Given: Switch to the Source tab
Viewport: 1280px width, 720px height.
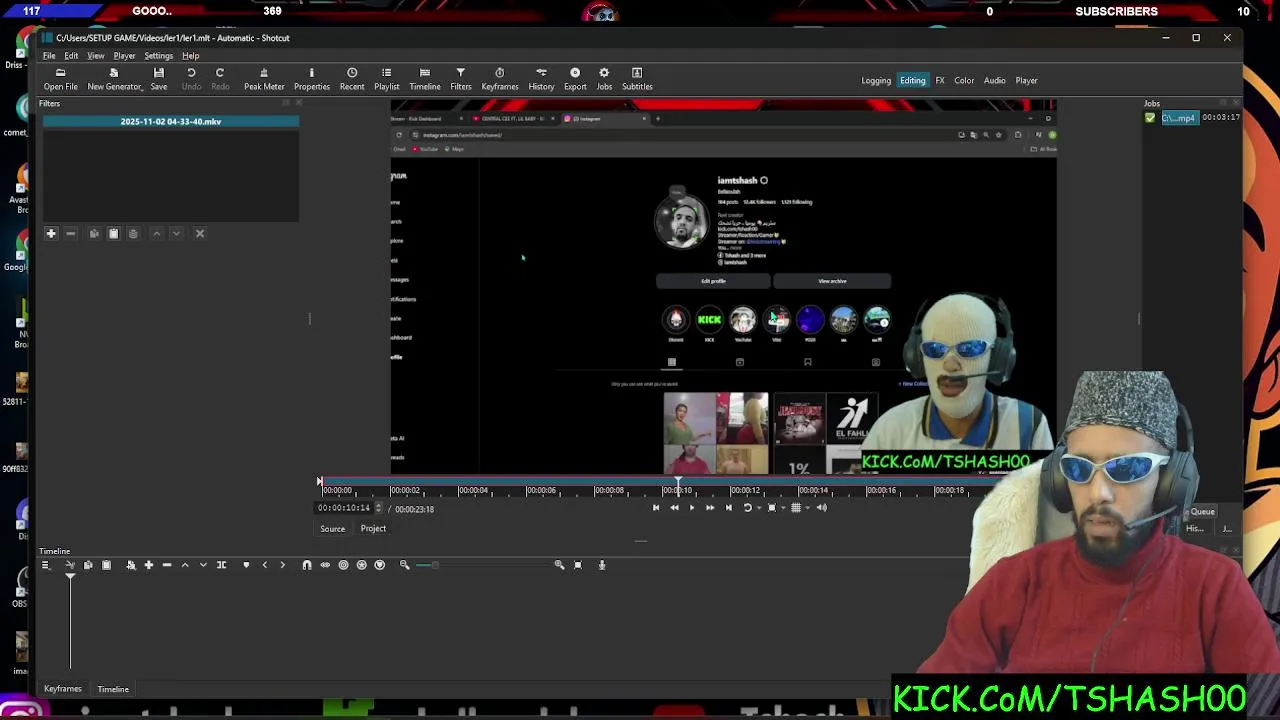Looking at the screenshot, I should tap(332, 529).
